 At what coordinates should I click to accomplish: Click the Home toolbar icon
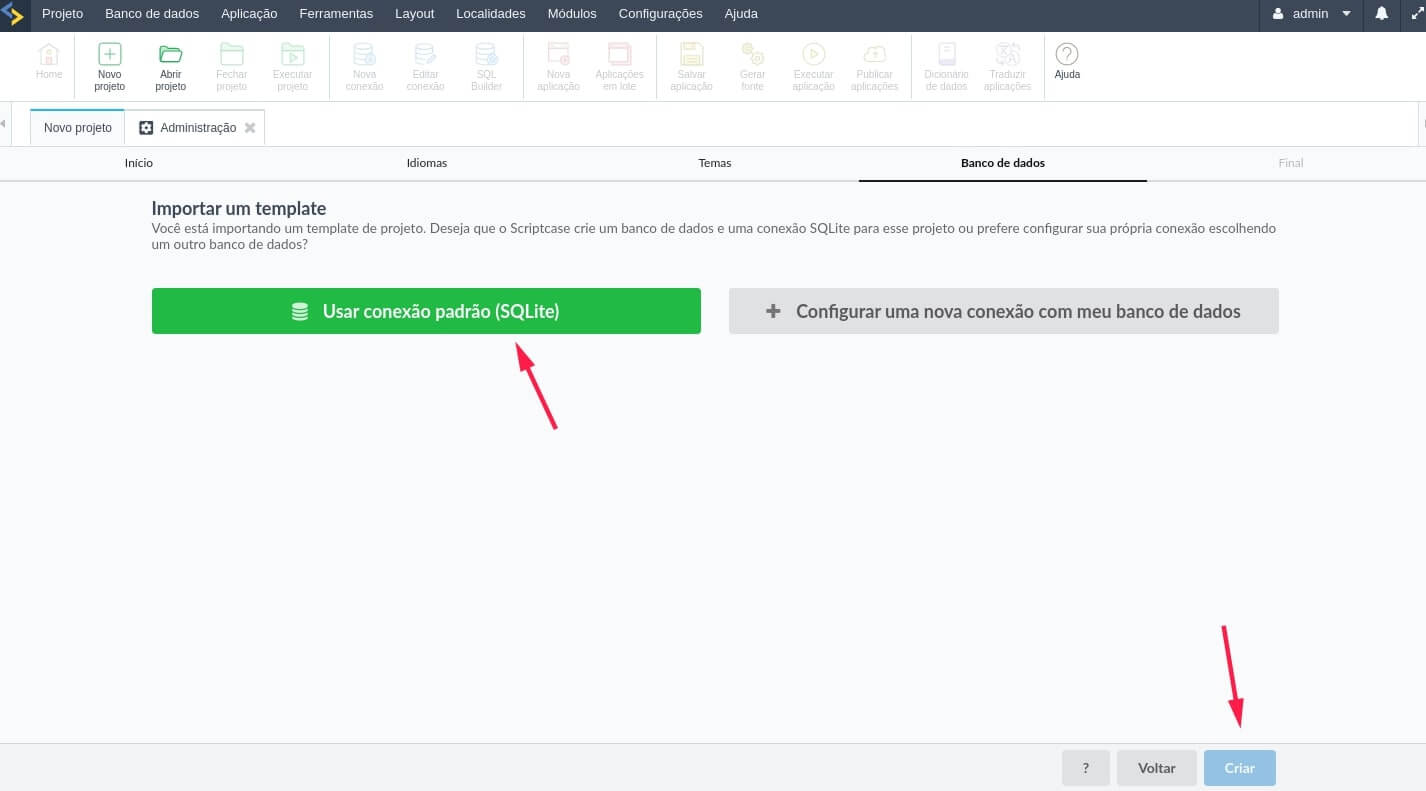pos(48,60)
